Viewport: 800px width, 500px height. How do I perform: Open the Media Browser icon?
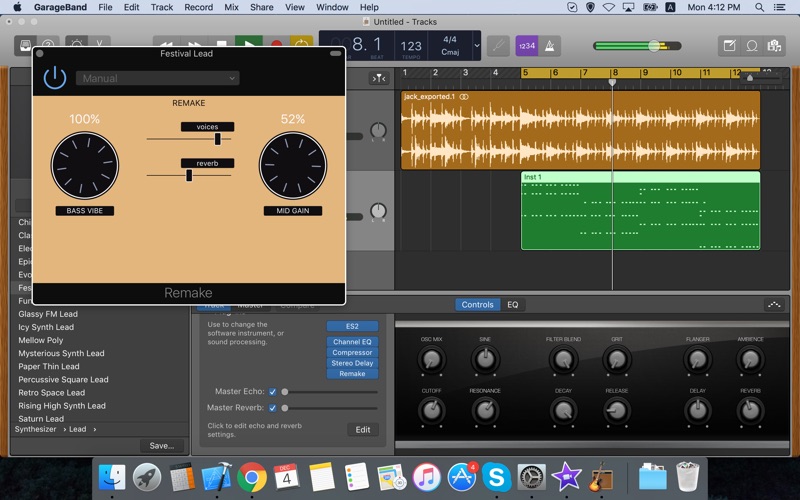pos(775,46)
